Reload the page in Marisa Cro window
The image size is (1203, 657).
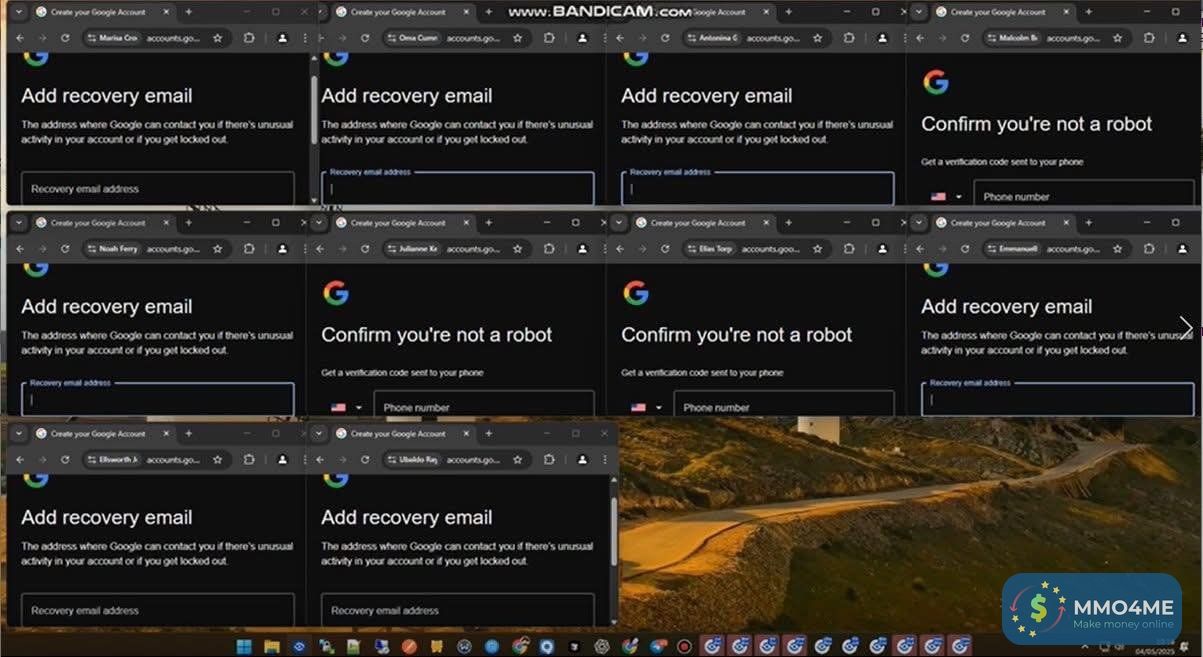[x=65, y=38]
